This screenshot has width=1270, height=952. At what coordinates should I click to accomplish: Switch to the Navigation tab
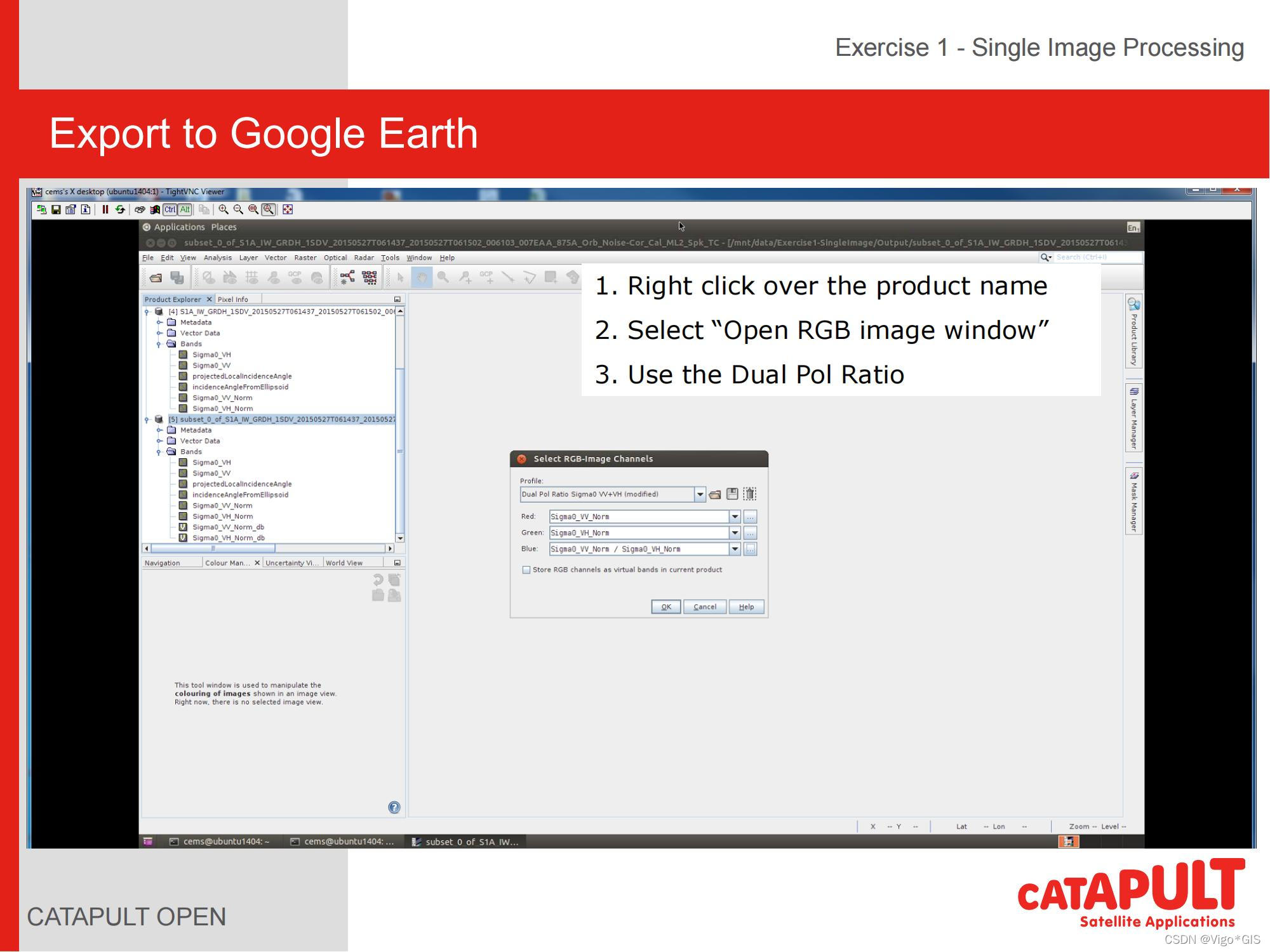(163, 563)
